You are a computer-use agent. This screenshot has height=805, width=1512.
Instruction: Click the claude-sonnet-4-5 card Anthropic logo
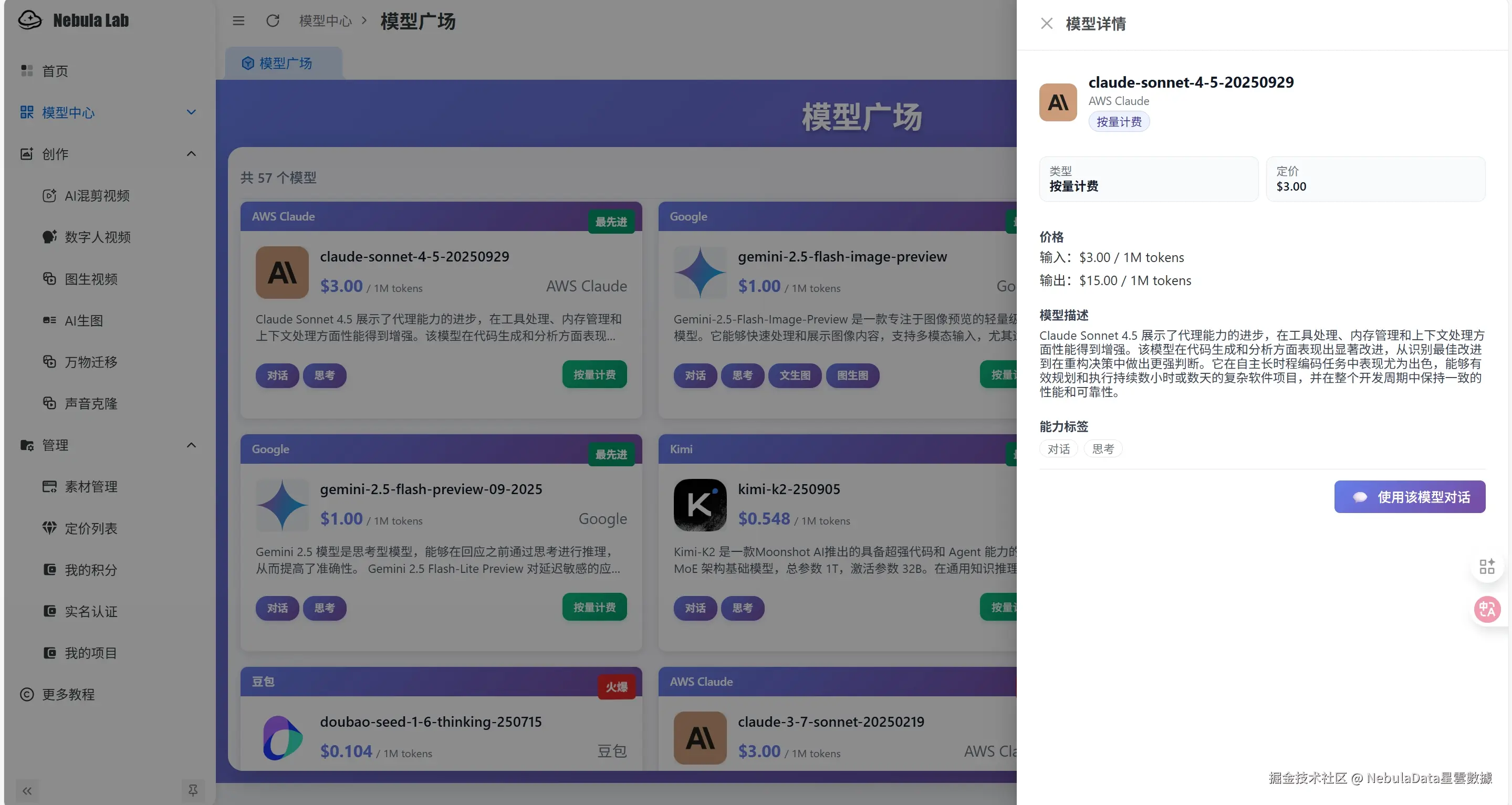pos(281,272)
